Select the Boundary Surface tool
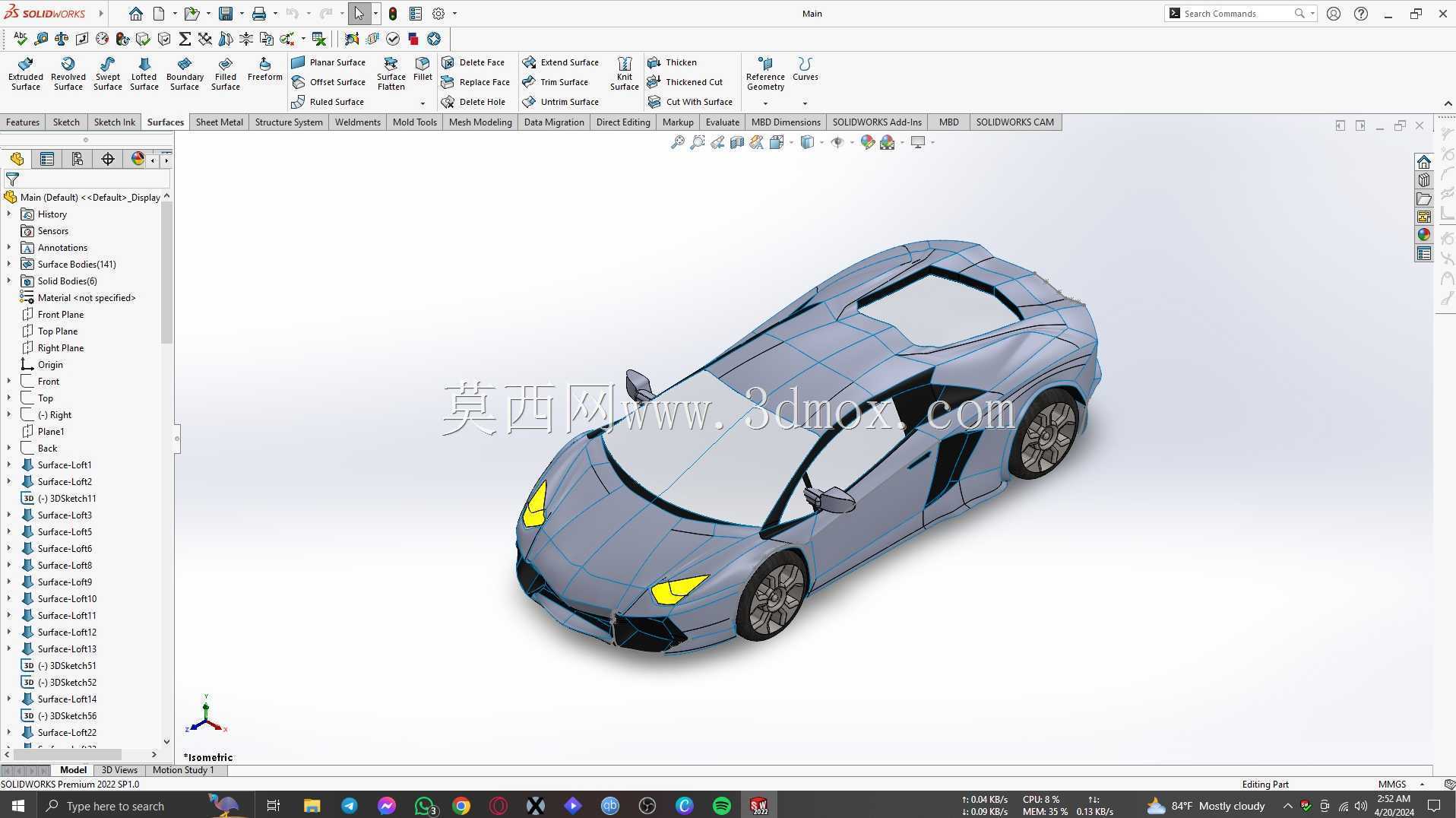 tap(185, 73)
